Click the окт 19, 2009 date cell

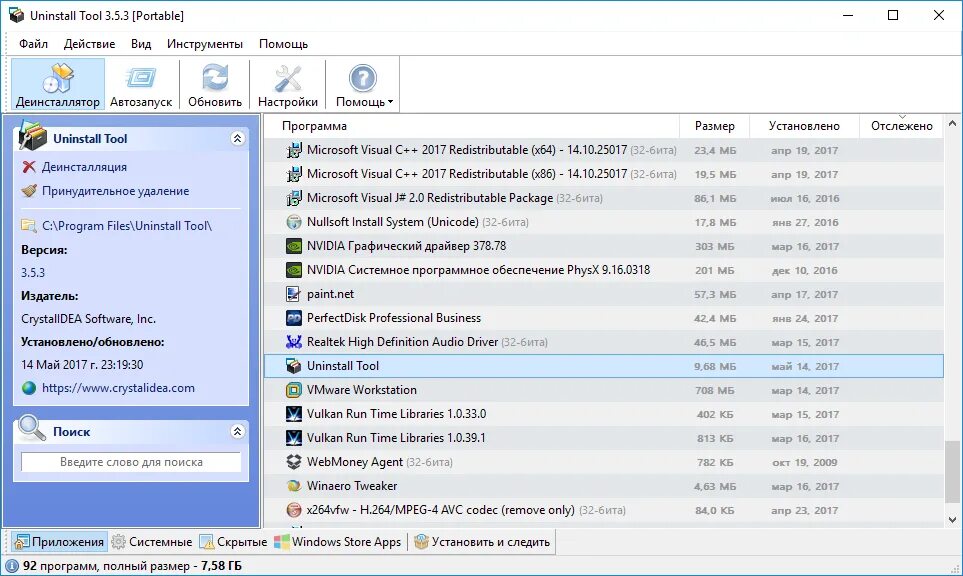tap(805, 462)
